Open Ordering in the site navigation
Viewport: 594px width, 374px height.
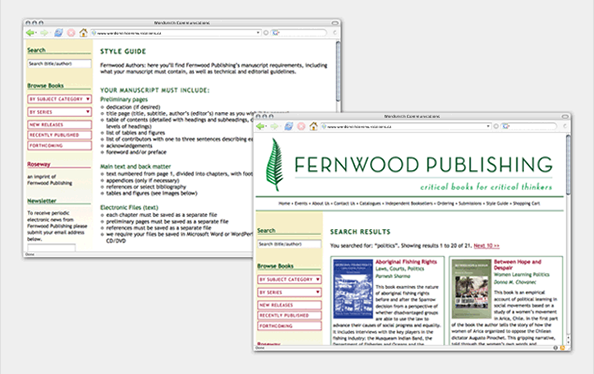[446, 203]
